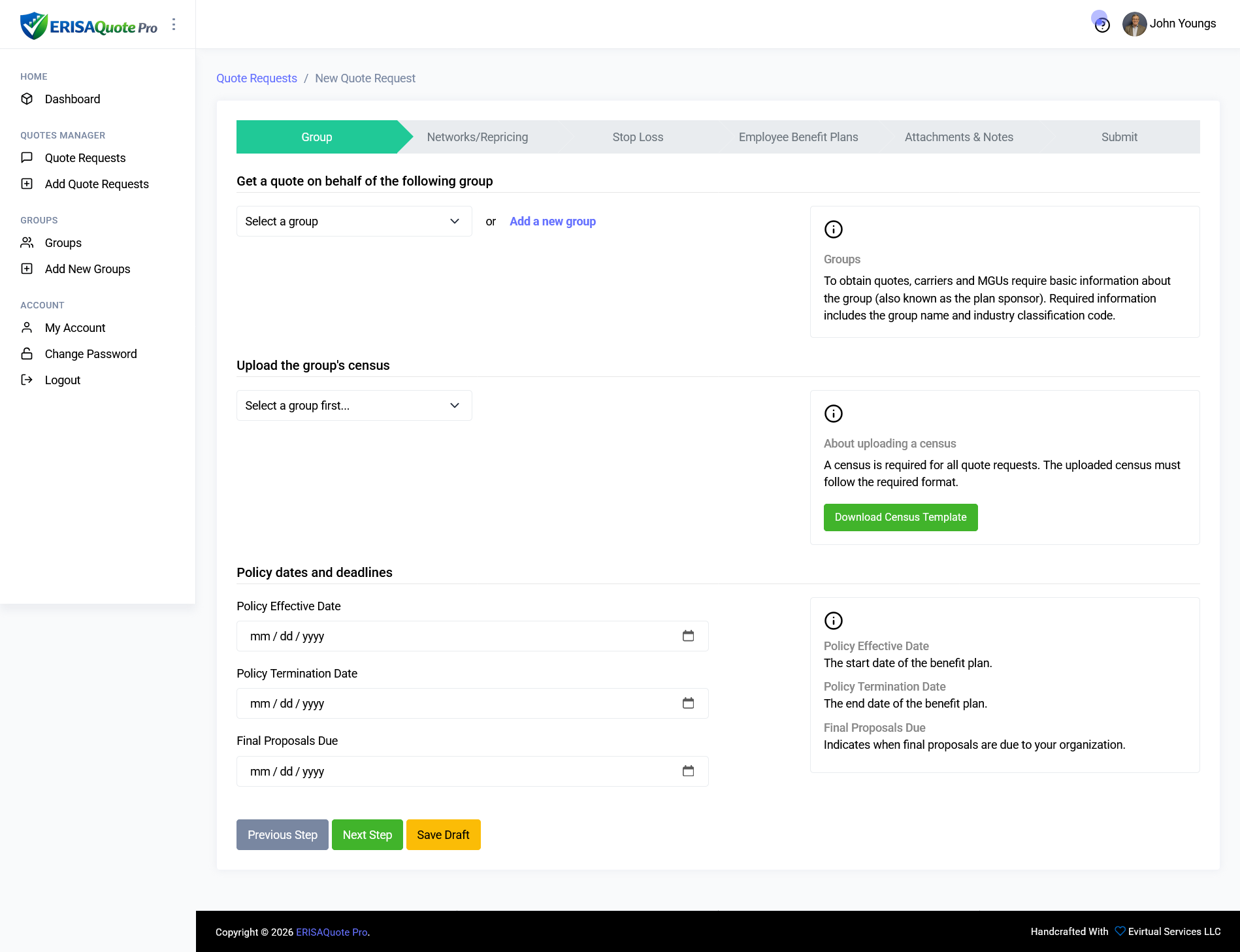Click the Change Password lock icon
1240x952 pixels.
tap(27, 353)
